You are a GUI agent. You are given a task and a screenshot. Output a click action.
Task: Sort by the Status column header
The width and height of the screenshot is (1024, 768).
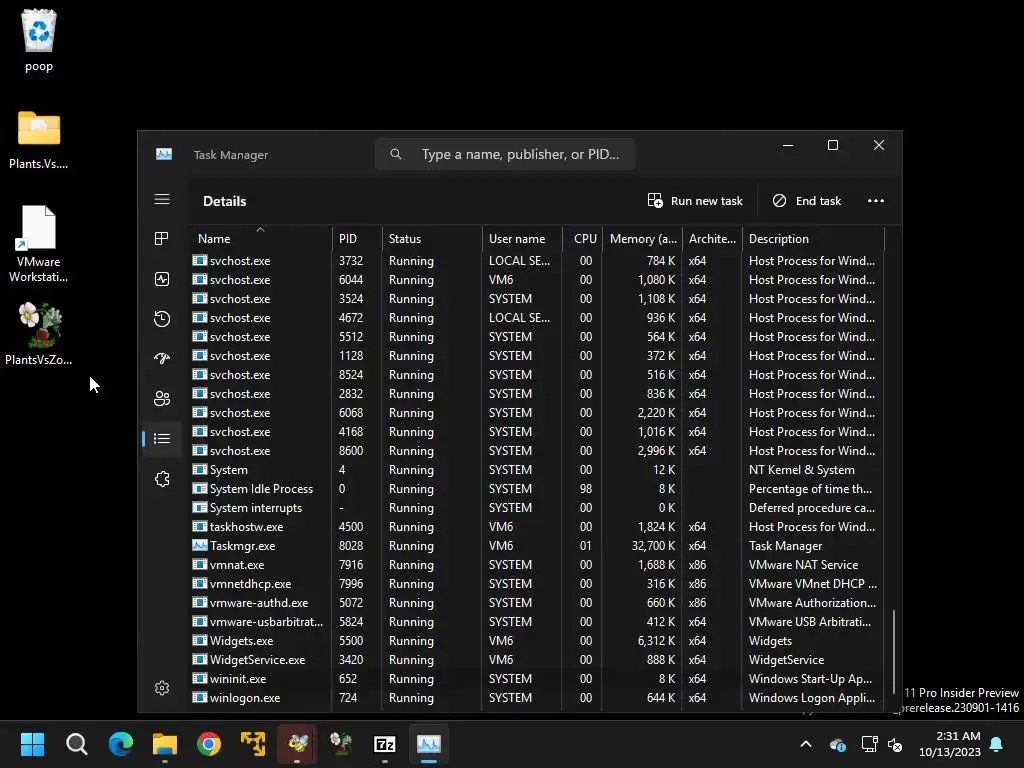point(432,238)
